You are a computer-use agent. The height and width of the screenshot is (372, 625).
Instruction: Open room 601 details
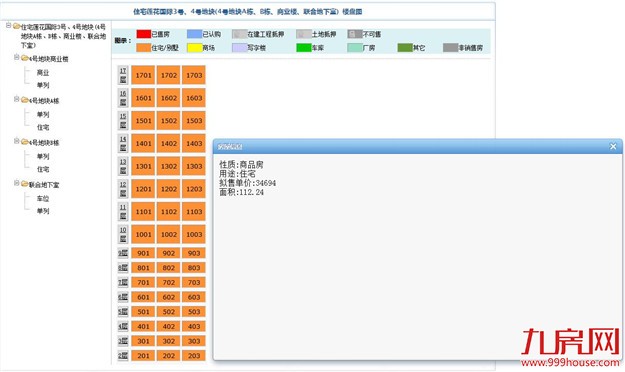tap(143, 297)
